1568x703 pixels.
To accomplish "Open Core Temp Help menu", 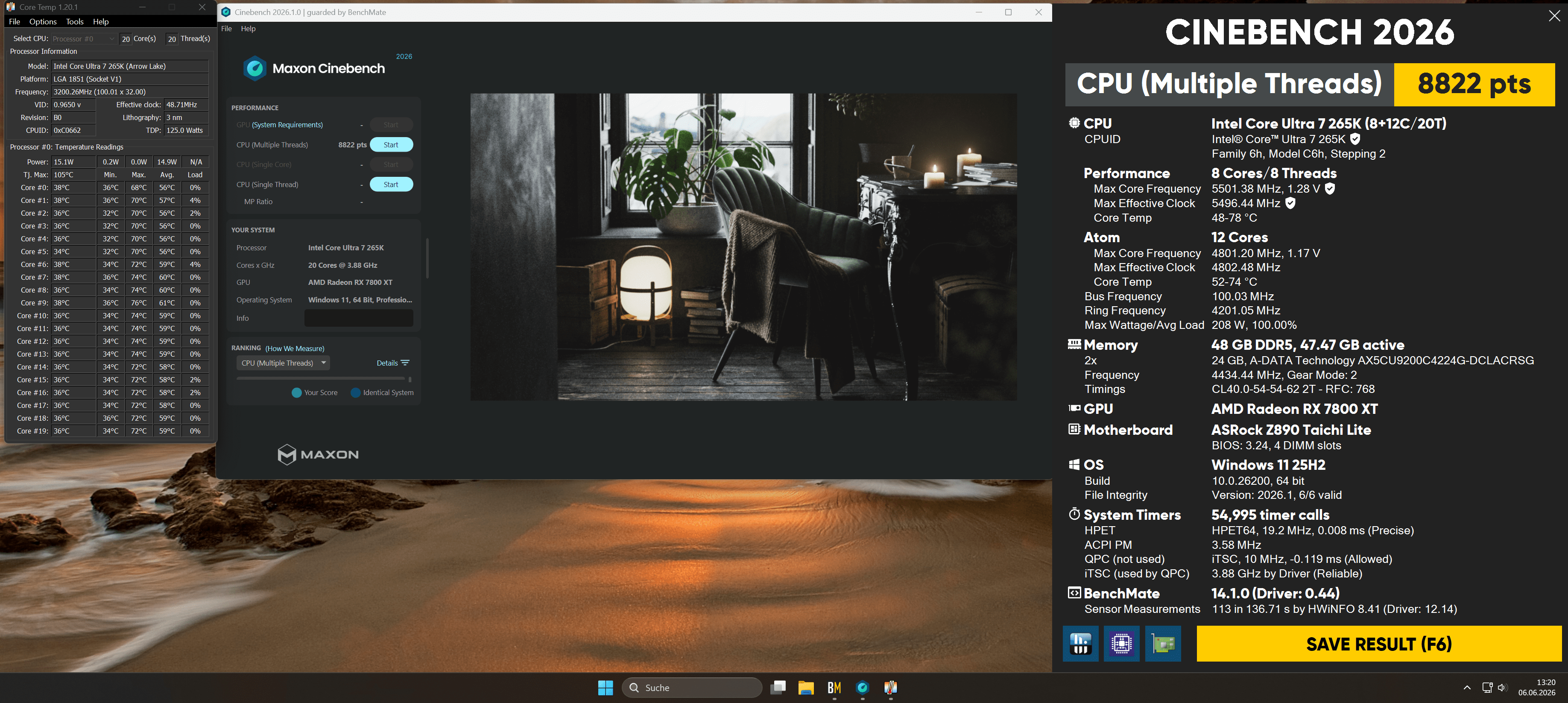I will (101, 21).
